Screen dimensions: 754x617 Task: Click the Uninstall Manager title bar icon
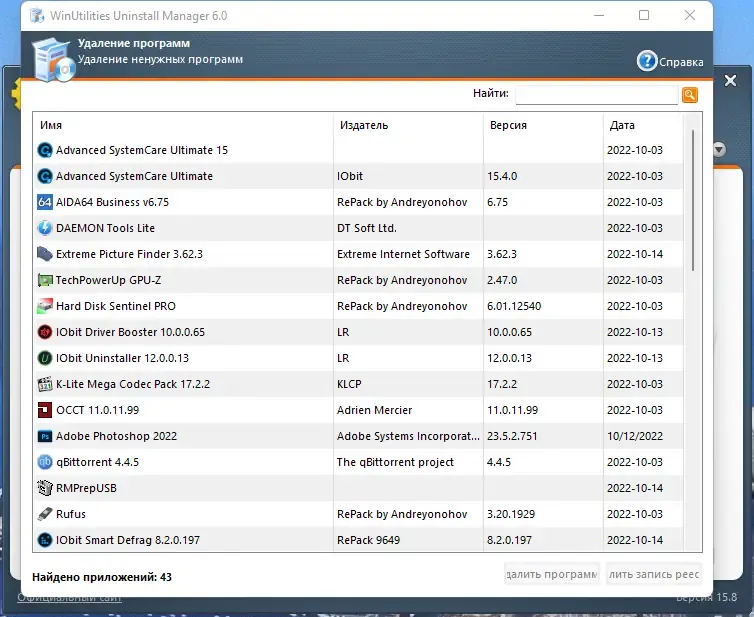tap(37, 15)
